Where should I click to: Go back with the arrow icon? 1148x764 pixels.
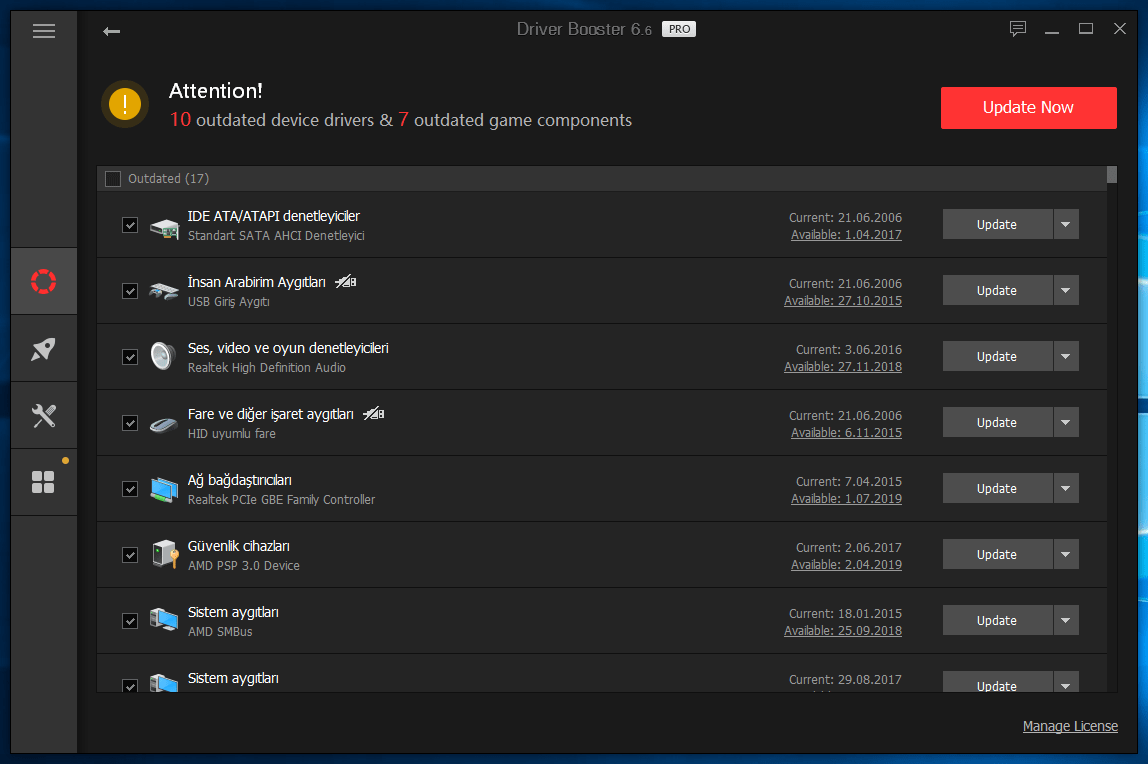coord(111,31)
